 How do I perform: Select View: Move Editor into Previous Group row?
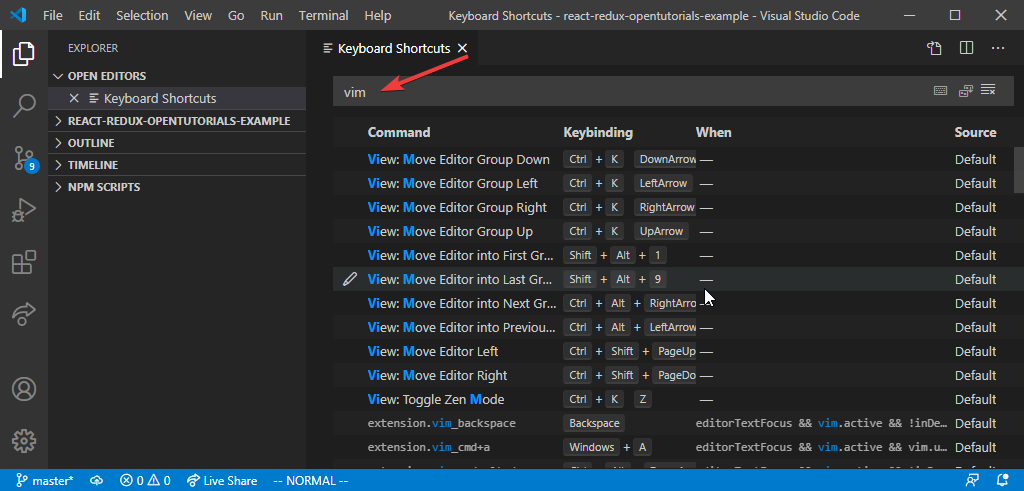(x=673, y=327)
